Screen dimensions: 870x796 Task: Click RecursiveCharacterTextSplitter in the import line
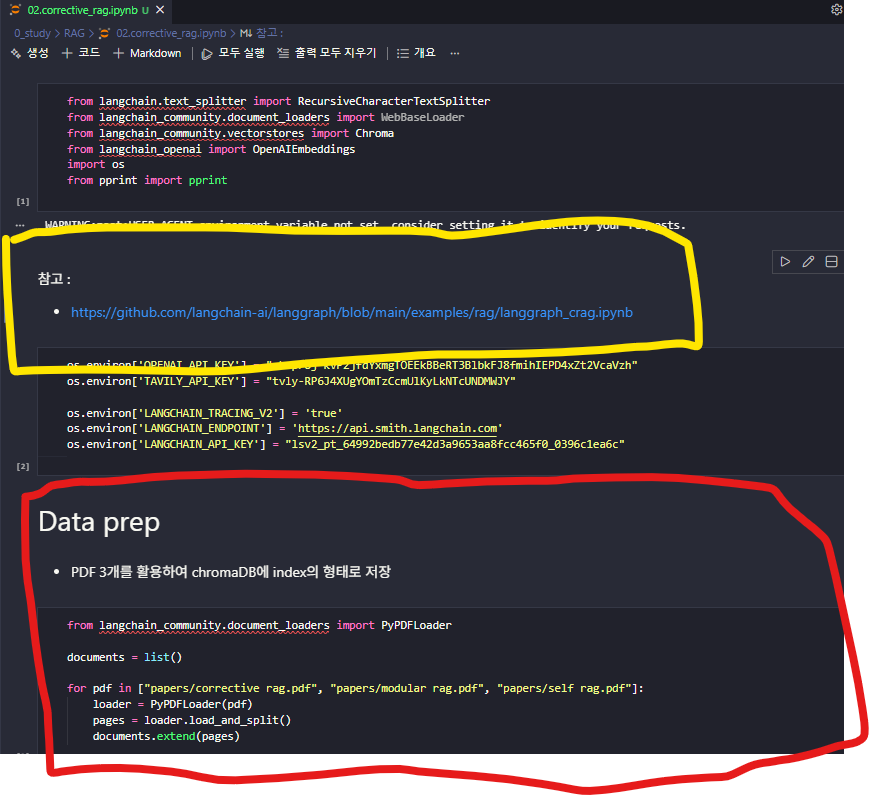pyautogui.click(x=394, y=101)
